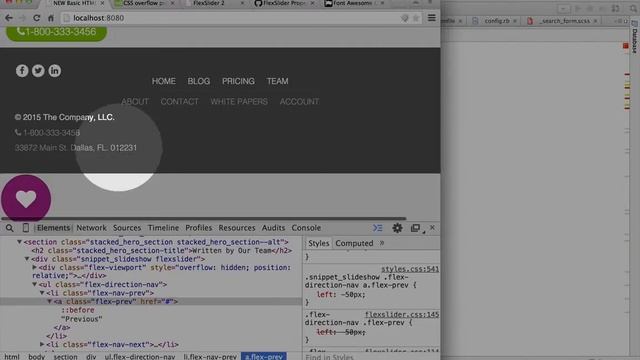Image resolution: width=640 pixels, height=360 pixels.
Task: Show the DevTools console drawer
Action: 378,228
